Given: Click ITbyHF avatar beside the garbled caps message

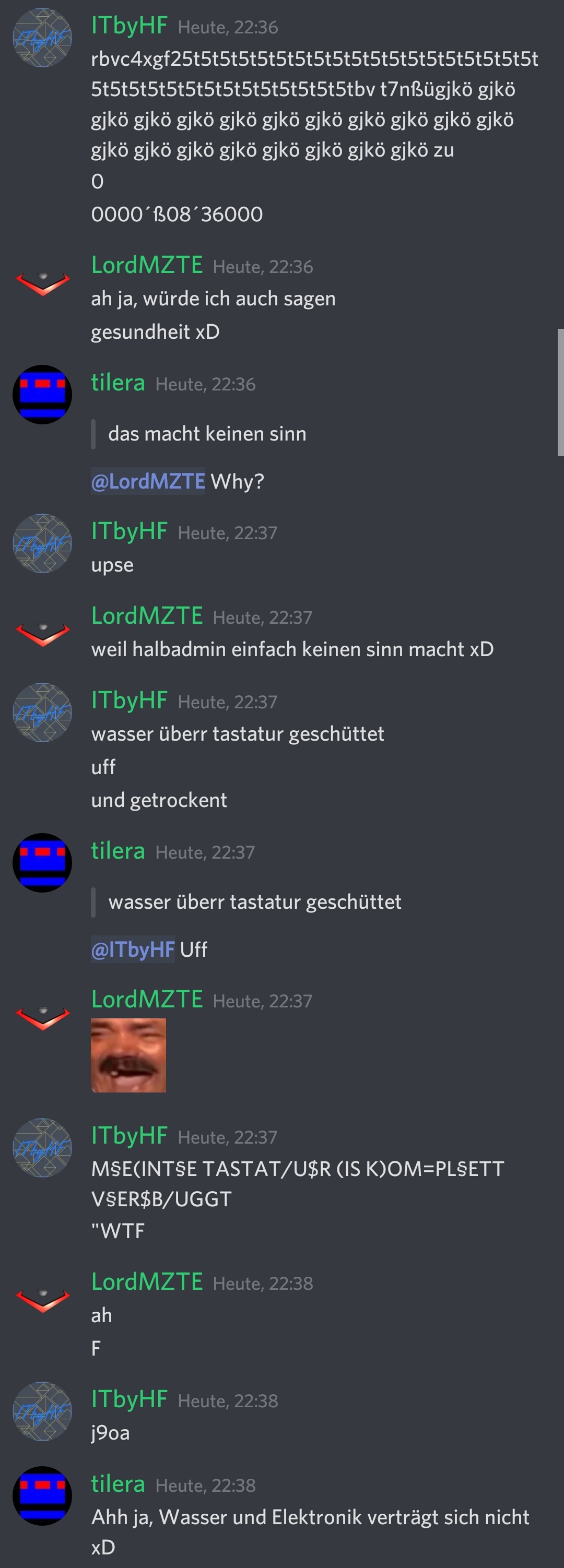Looking at the screenshot, I should point(42,1147).
